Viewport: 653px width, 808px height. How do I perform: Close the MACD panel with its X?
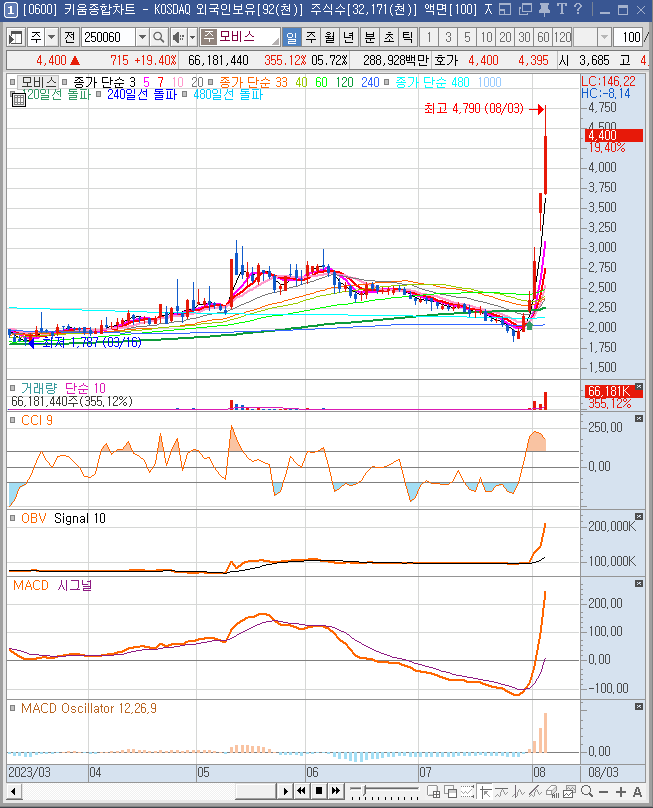639,584
